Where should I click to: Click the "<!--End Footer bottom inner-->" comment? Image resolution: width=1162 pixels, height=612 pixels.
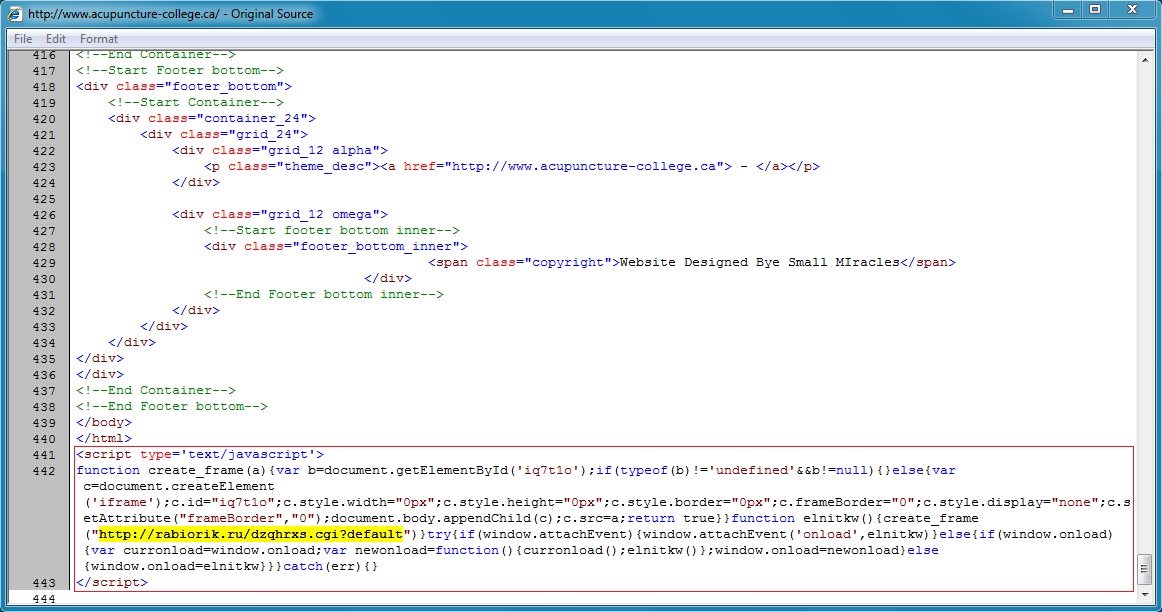click(x=324, y=295)
